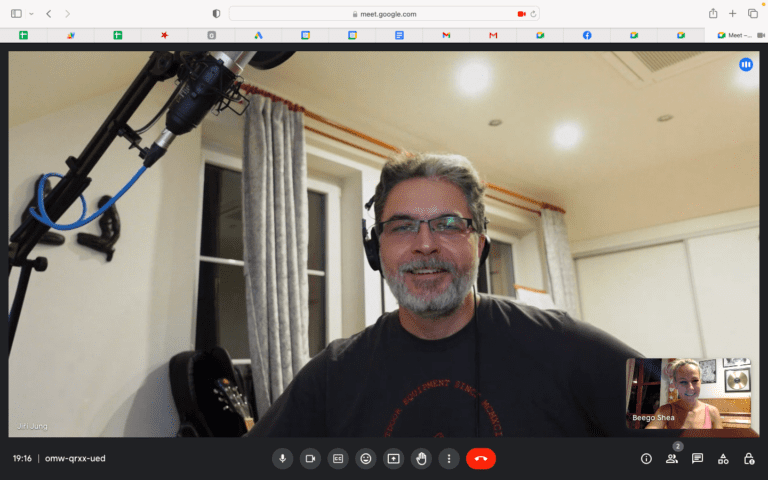Open the Safari share menu
The image size is (768, 480).
pos(713,14)
